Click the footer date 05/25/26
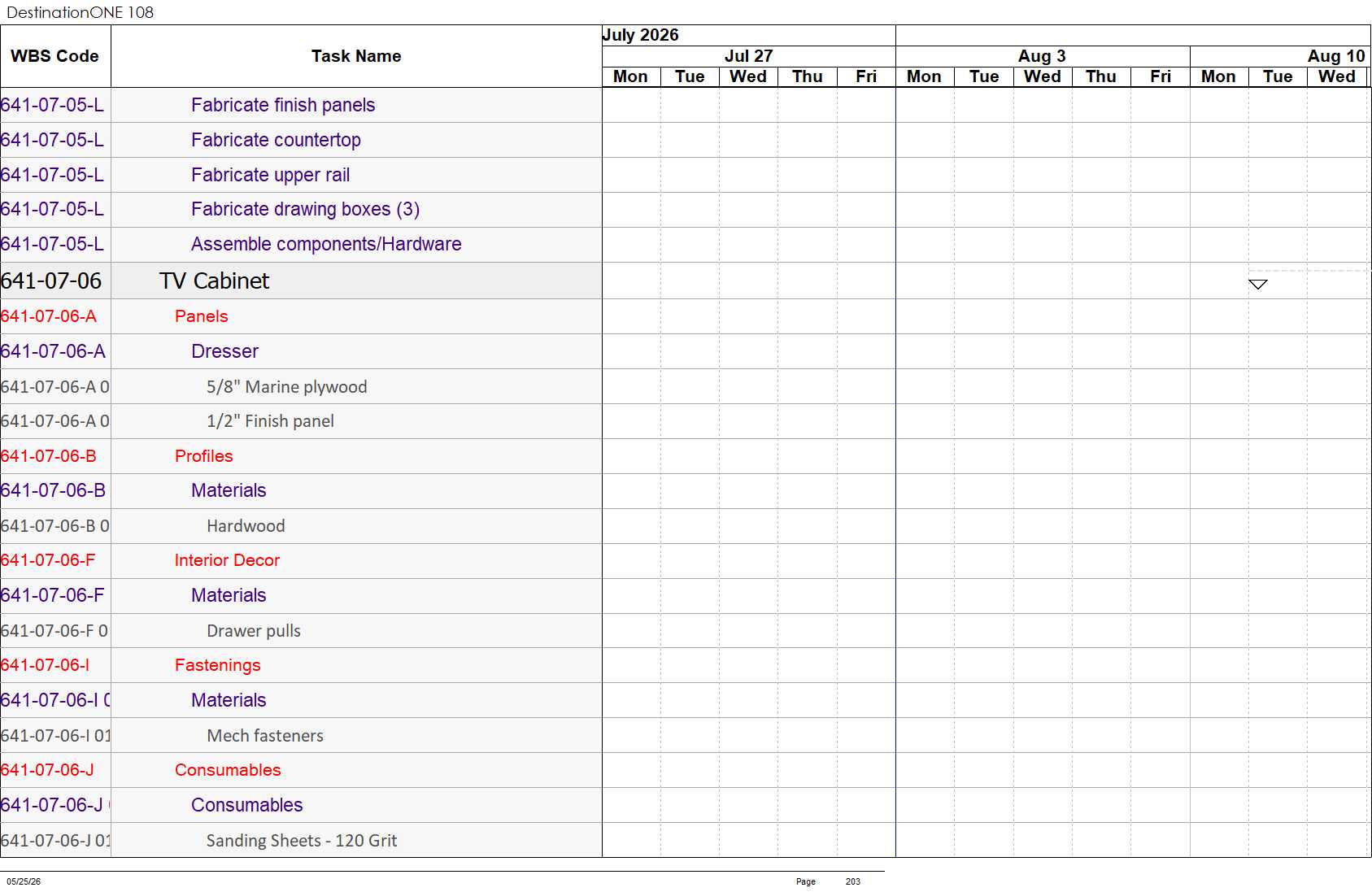This screenshot has height=892, width=1372. click(x=24, y=881)
